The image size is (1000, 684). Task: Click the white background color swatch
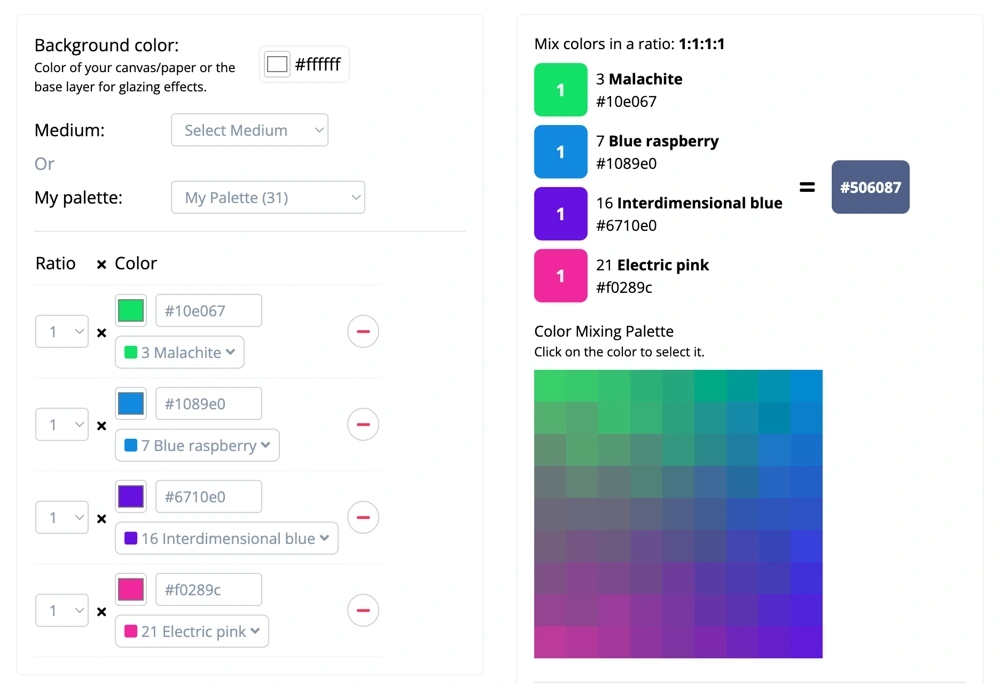[x=277, y=65]
